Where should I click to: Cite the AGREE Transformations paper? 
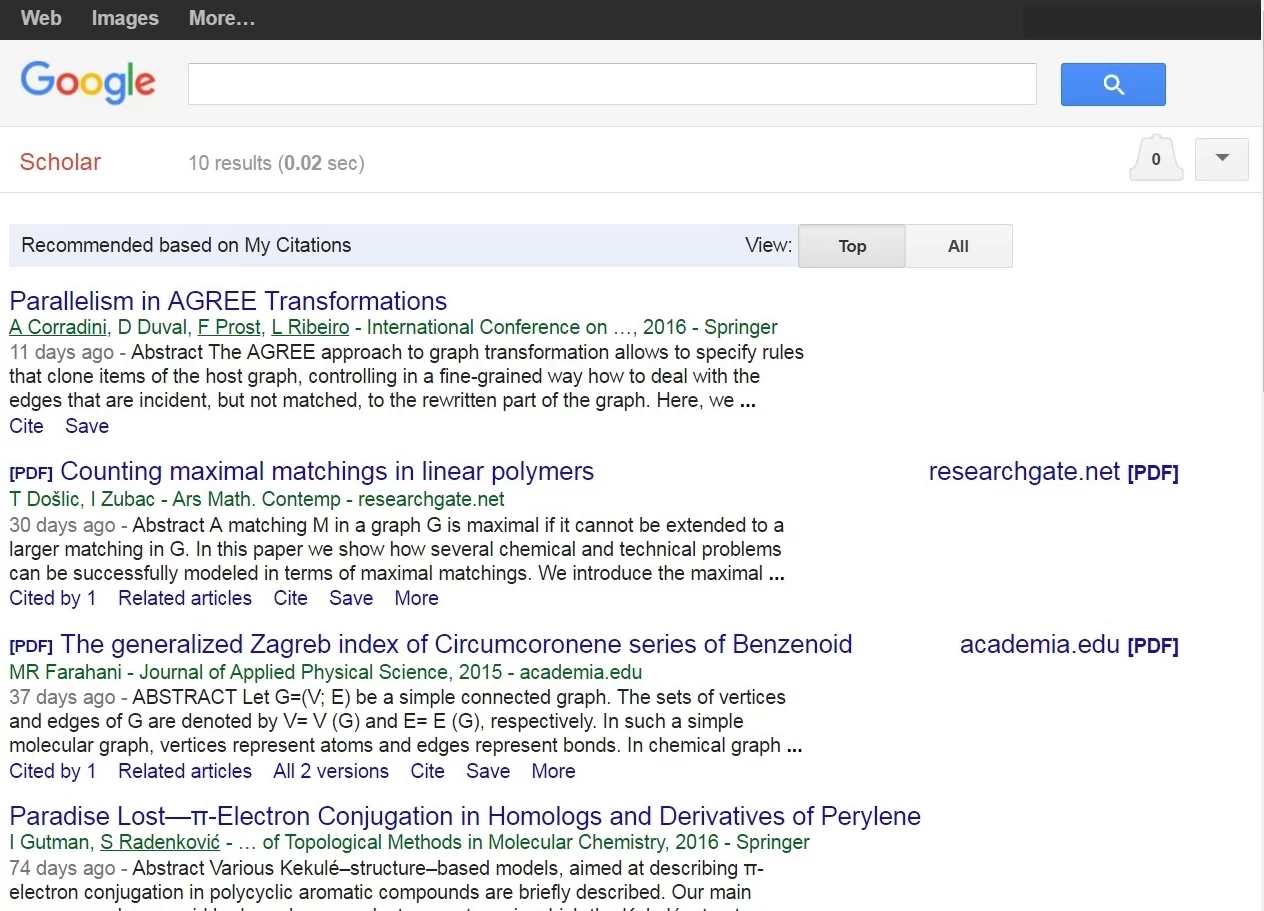(x=26, y=426)
